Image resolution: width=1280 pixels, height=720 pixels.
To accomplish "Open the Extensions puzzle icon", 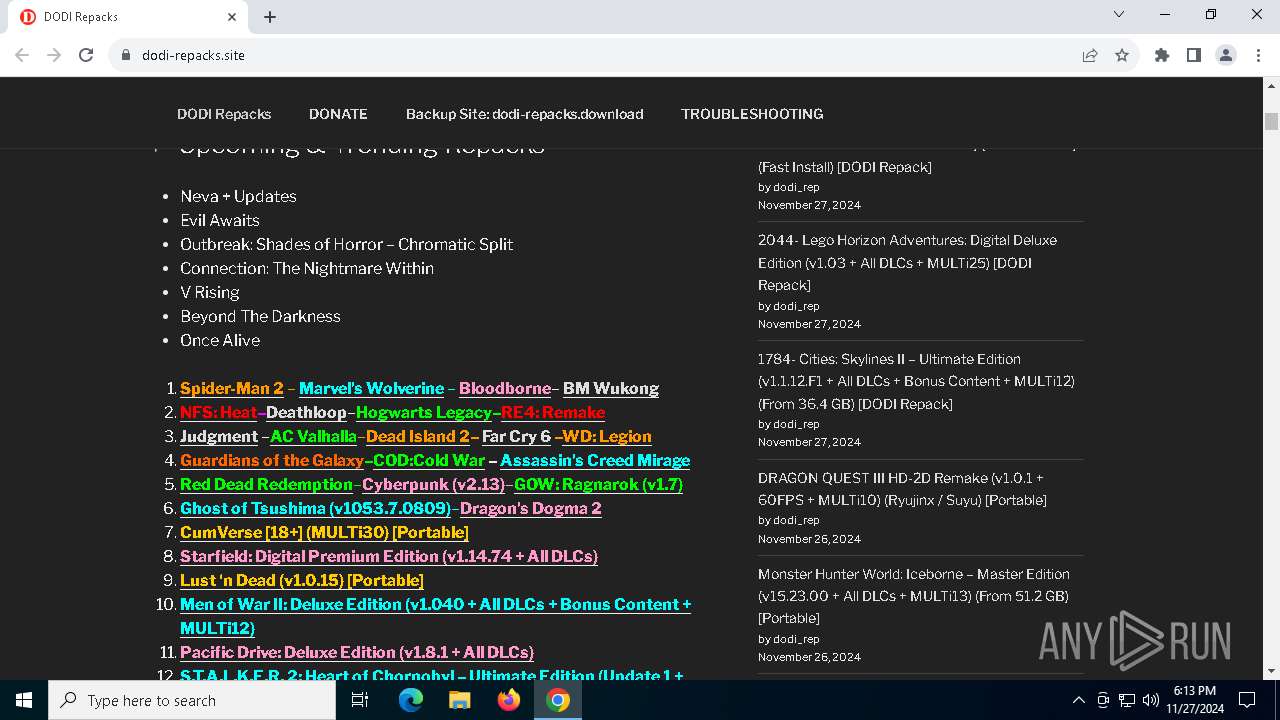I will [1162, 55].
